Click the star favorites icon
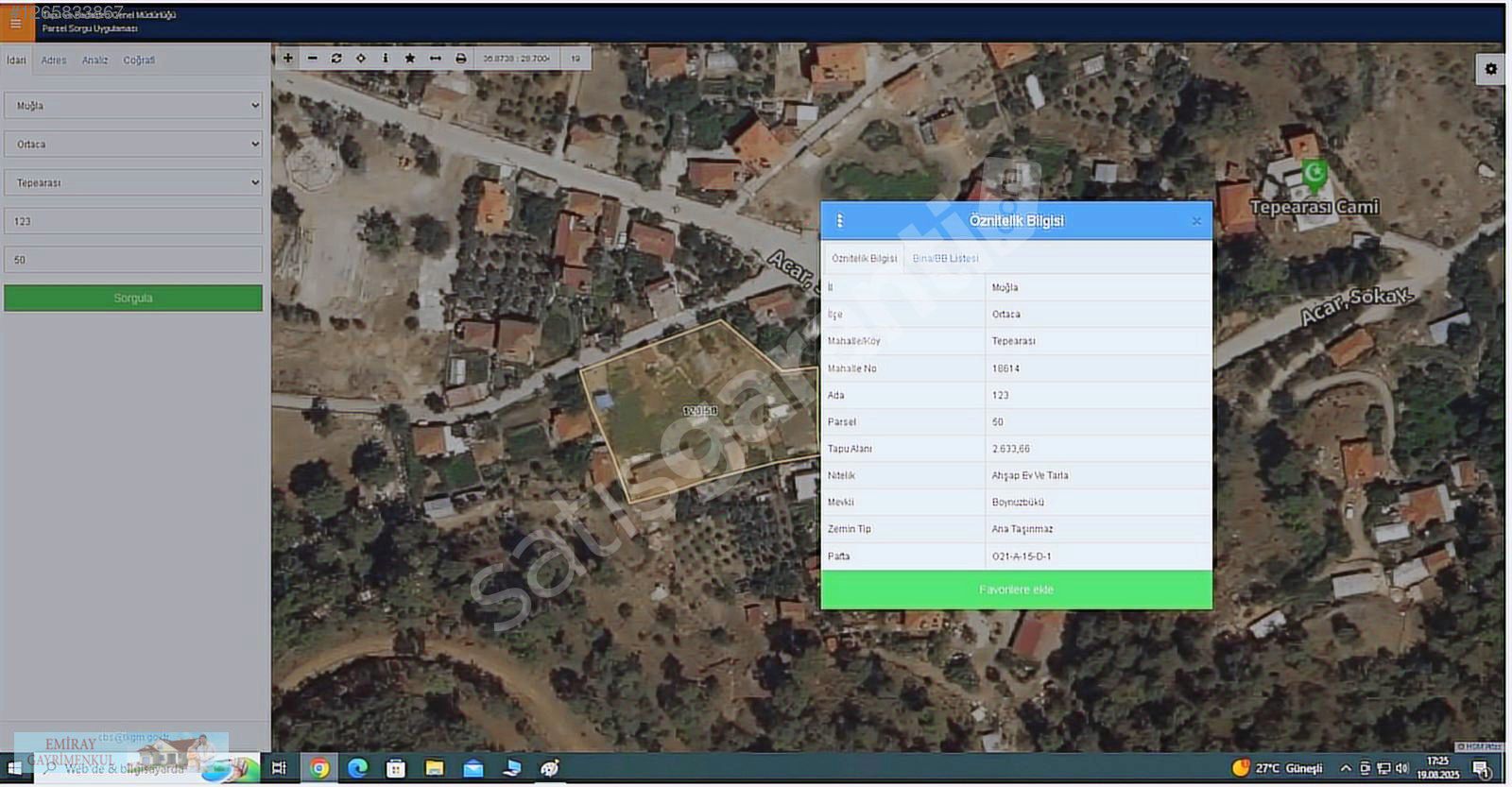Viewport: 1512px width, 787px height. (410, 59)
